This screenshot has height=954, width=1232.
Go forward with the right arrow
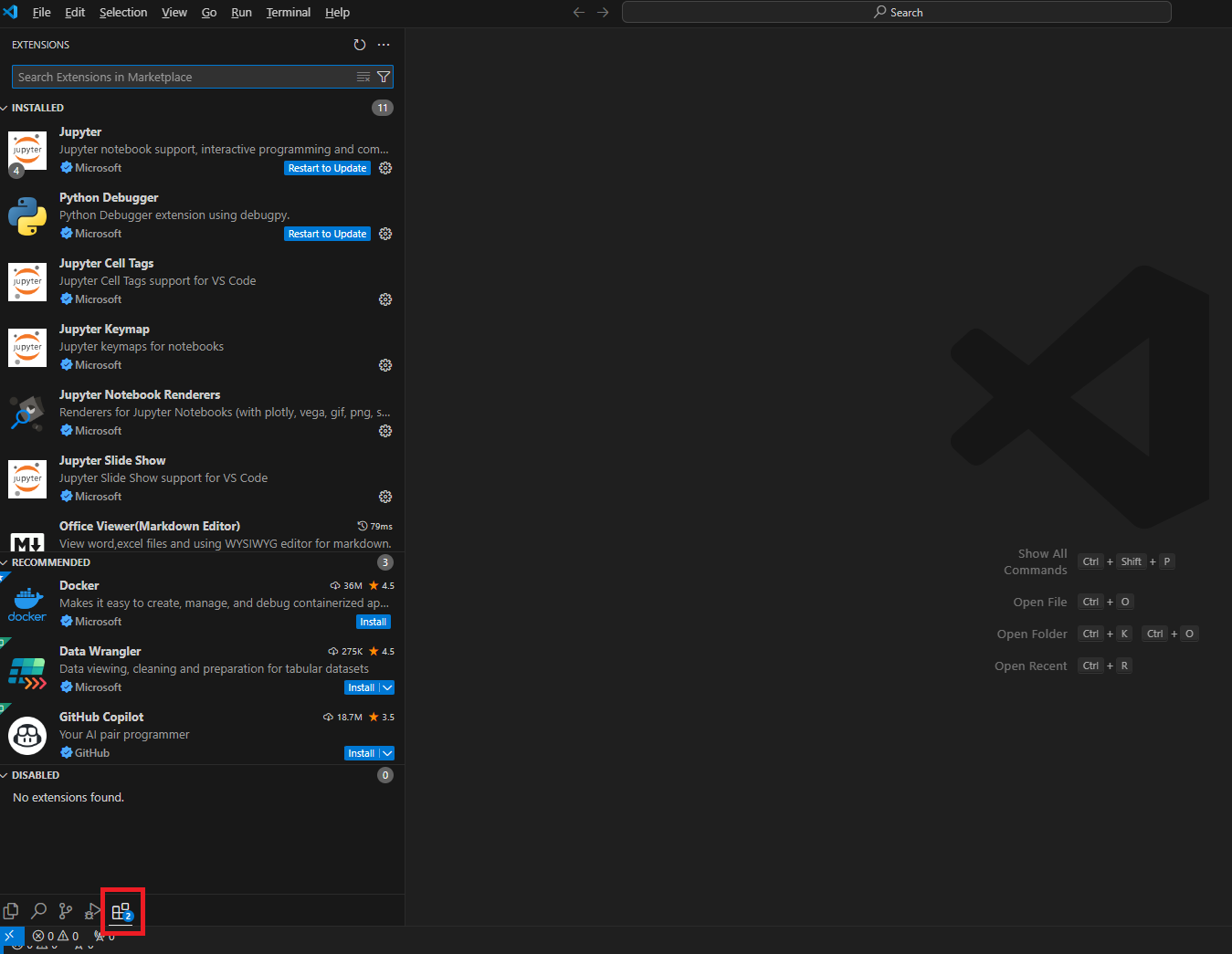click(603, 12)
